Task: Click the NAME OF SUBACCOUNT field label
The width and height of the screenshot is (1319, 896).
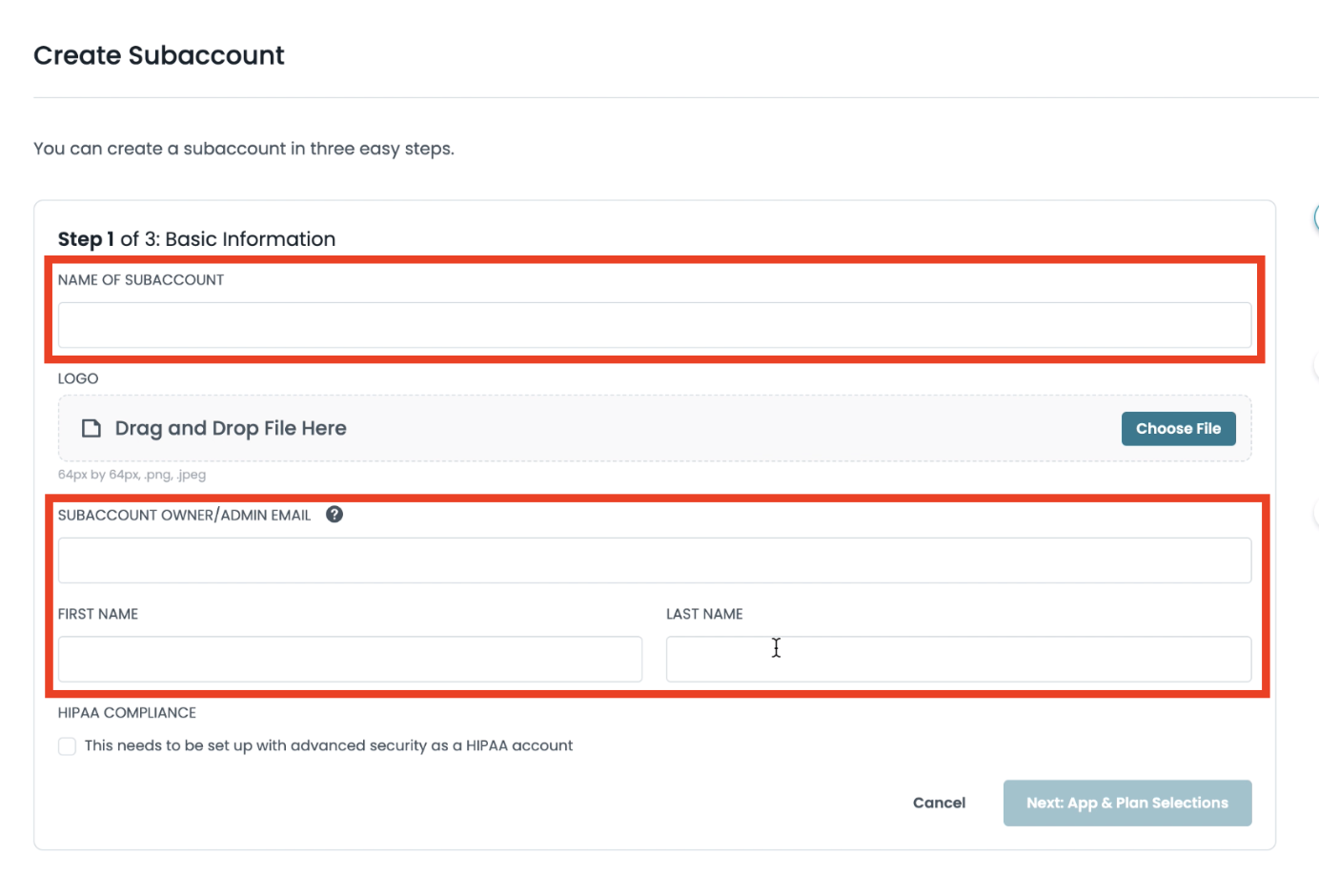Action: (x=141, y=280)
